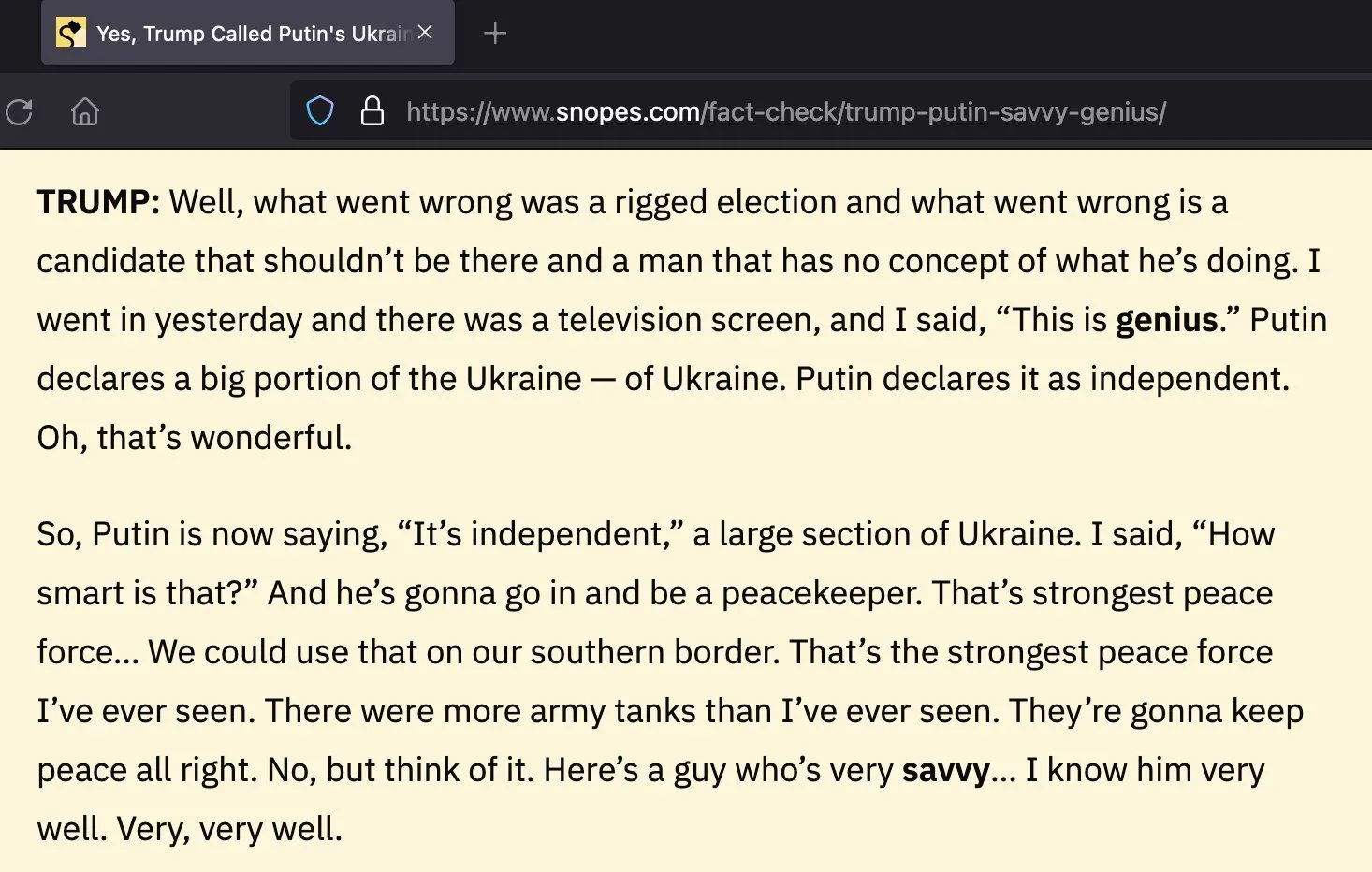Focus the address bar showing the snopes.com URL
1372x872 pixels.
[786, 112]
